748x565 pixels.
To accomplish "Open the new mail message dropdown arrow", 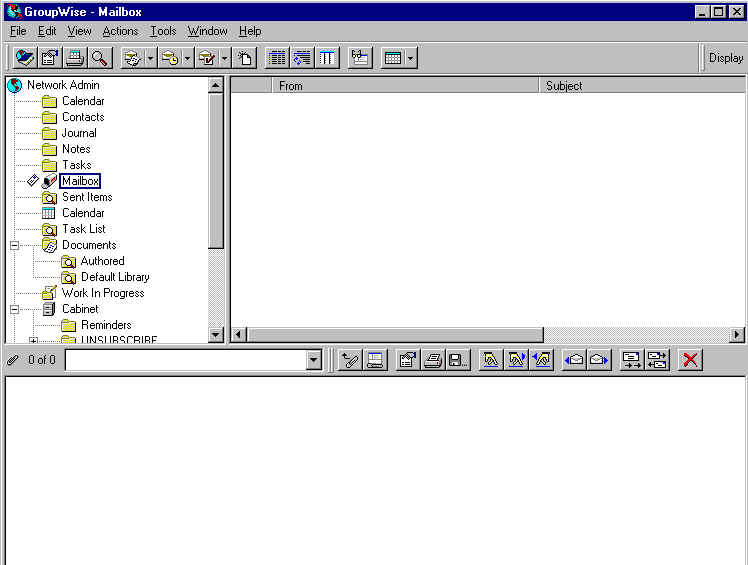I will tap(150, 58).
